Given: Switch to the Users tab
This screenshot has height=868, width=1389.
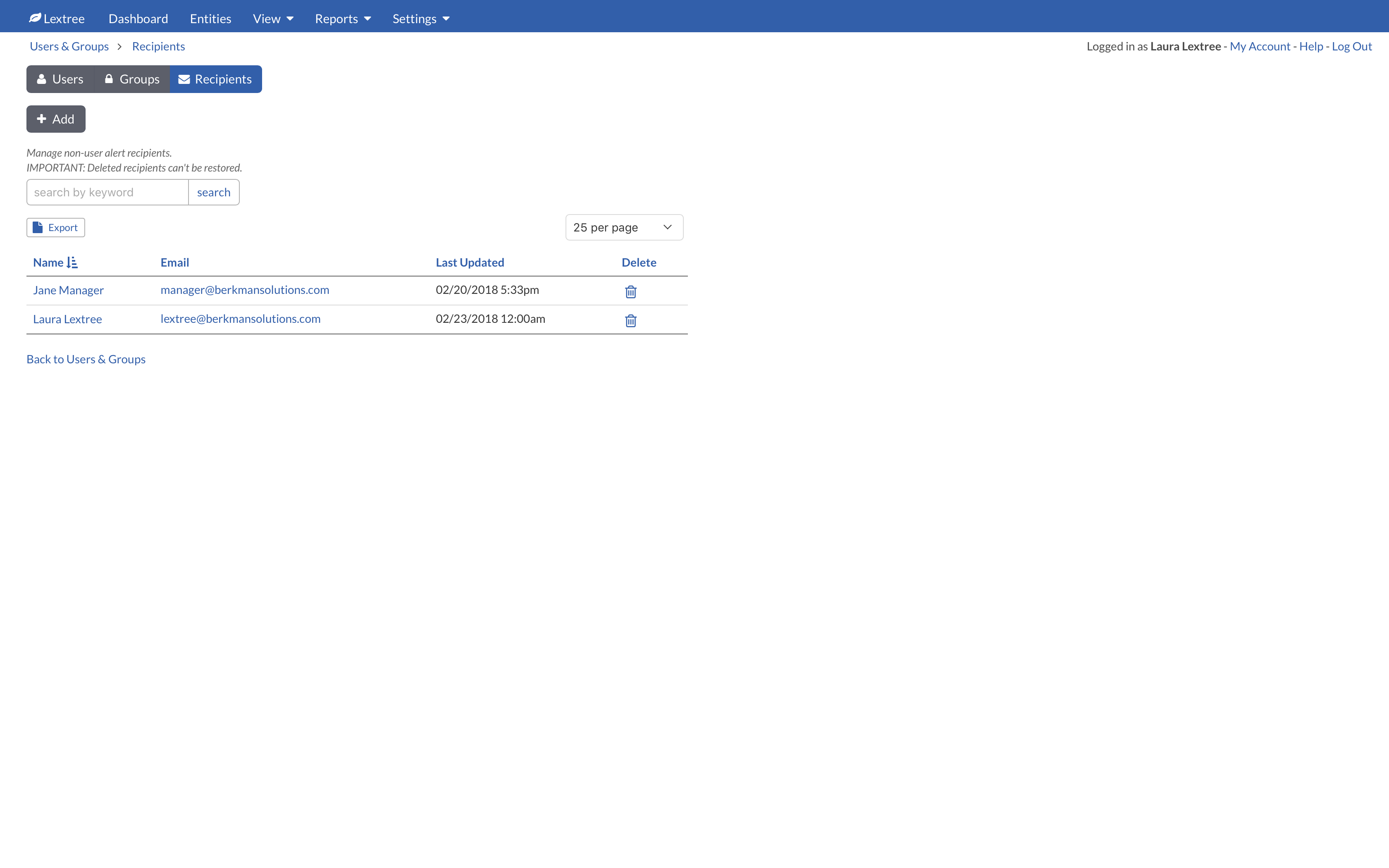Looking at the screenshot, I should pyautogui.click(x=60, y=79).
